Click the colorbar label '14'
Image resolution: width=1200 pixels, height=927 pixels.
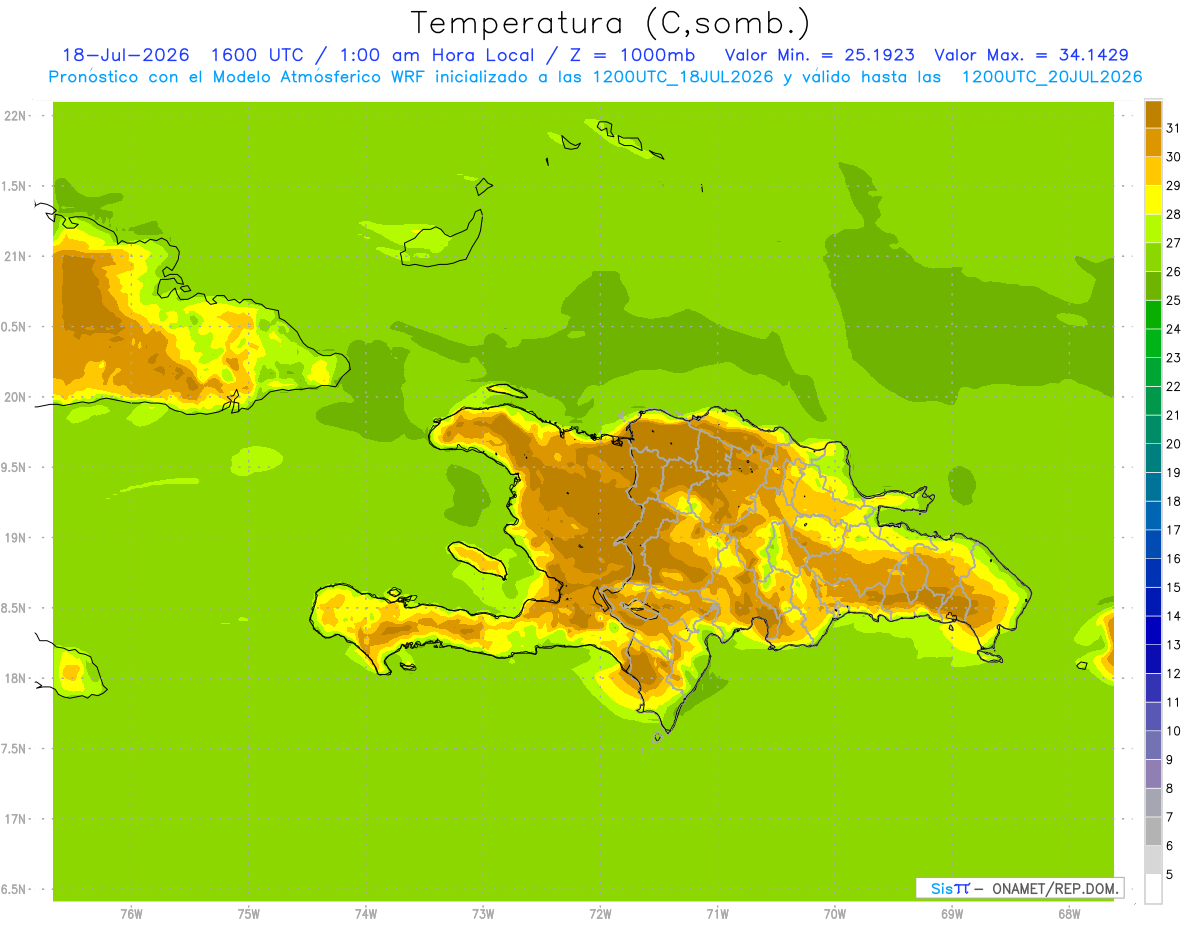point(1173,616)
